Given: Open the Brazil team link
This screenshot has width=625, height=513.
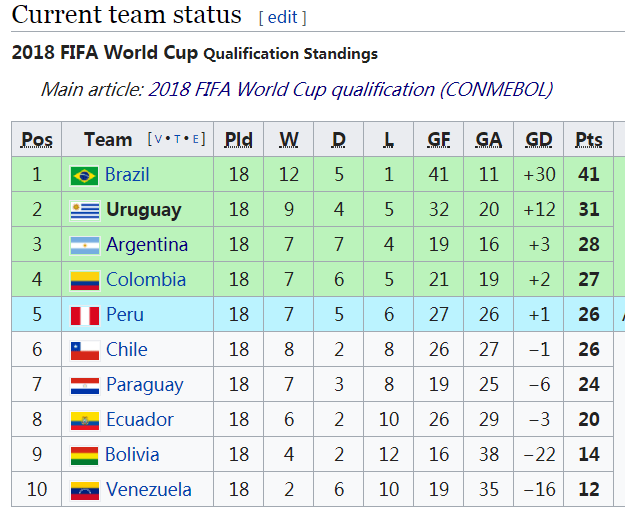Looking at the screenshot, I should (x=127, y=175).
